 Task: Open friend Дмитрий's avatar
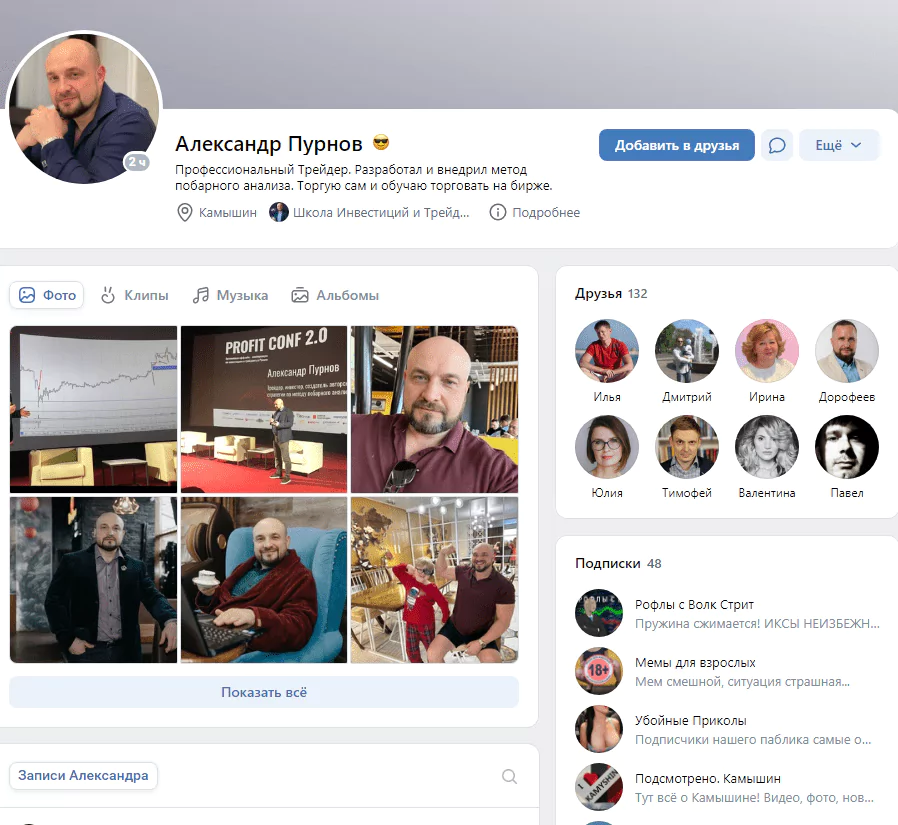tap(687, 351)
